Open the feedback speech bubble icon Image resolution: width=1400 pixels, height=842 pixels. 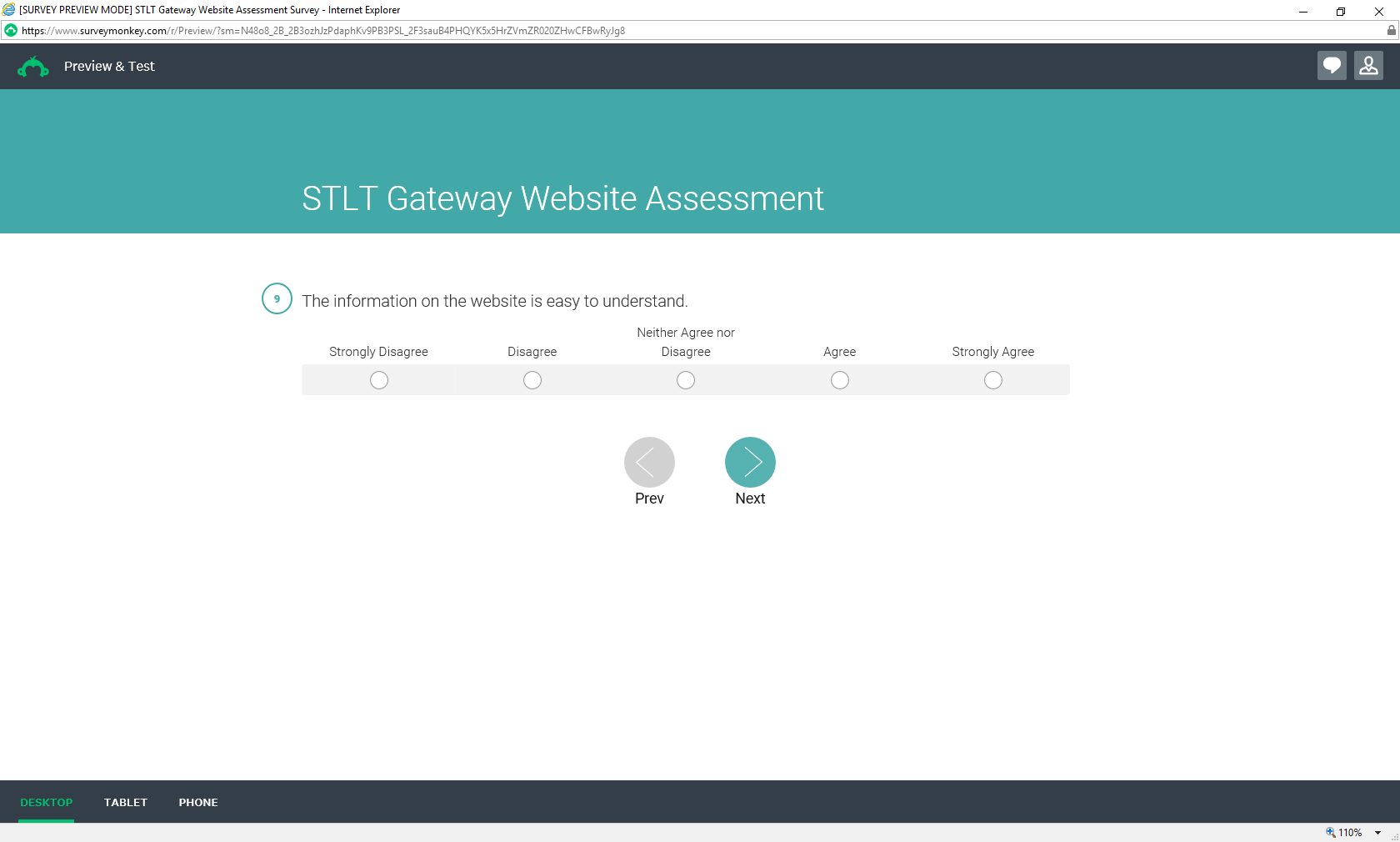(1332, 66)
